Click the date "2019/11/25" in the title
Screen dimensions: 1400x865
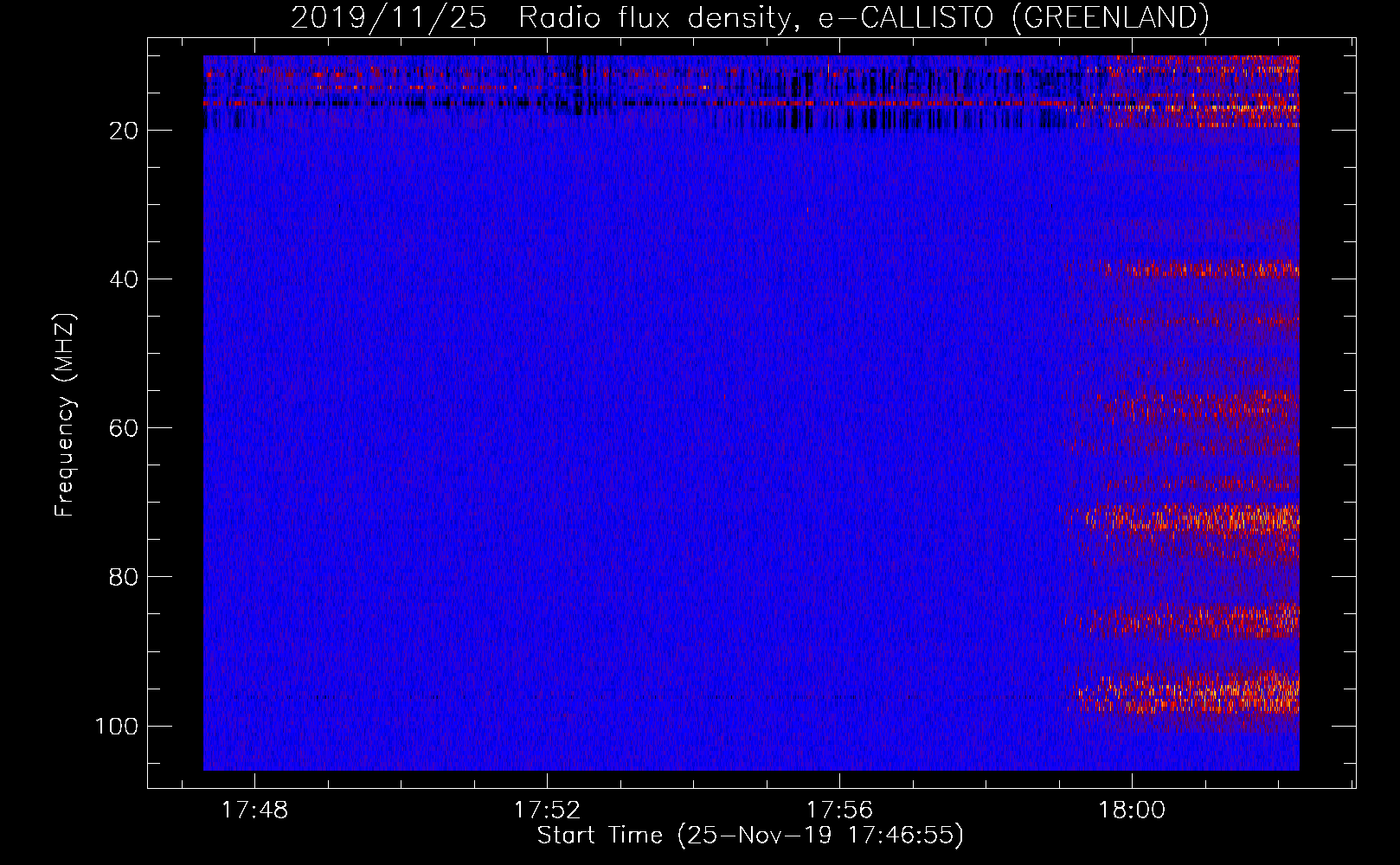[x=389, y=17]
